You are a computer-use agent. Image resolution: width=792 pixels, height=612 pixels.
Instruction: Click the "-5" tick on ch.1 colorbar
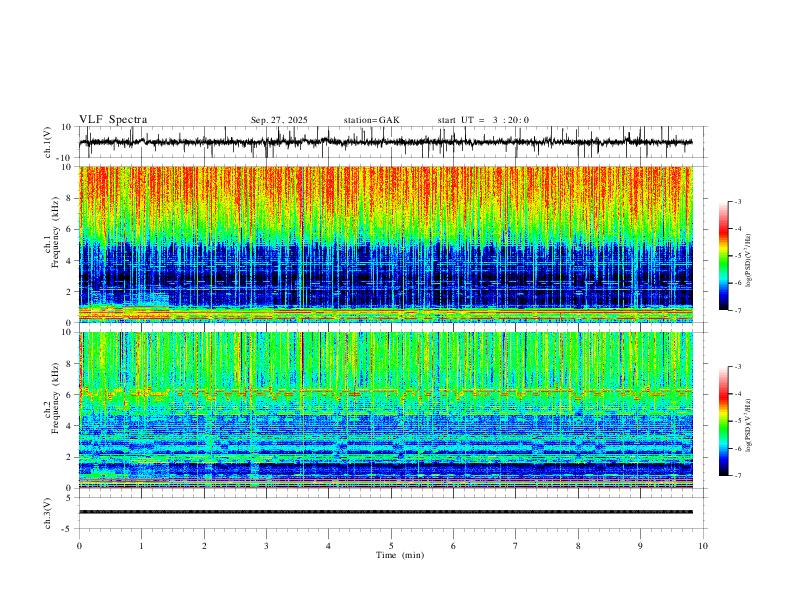[x=738, y=256]
